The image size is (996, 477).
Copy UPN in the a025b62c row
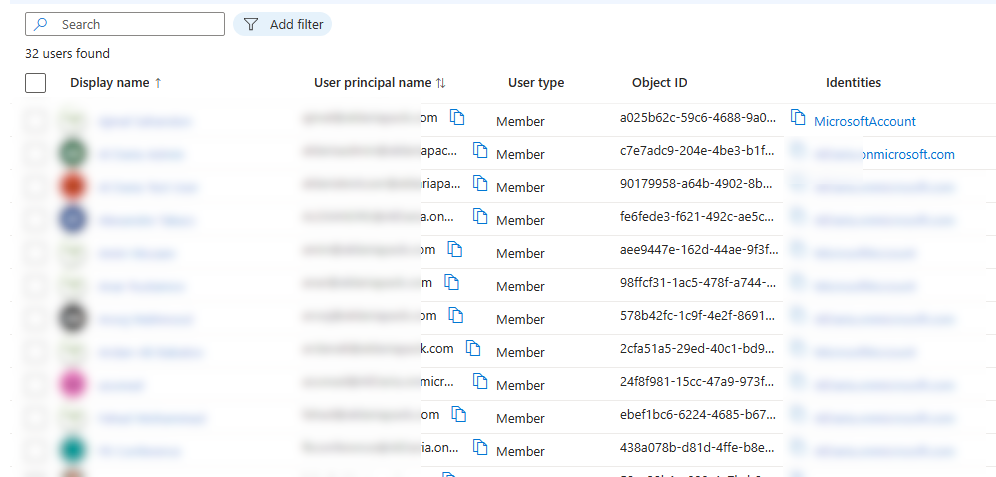(x=457, y=118)
